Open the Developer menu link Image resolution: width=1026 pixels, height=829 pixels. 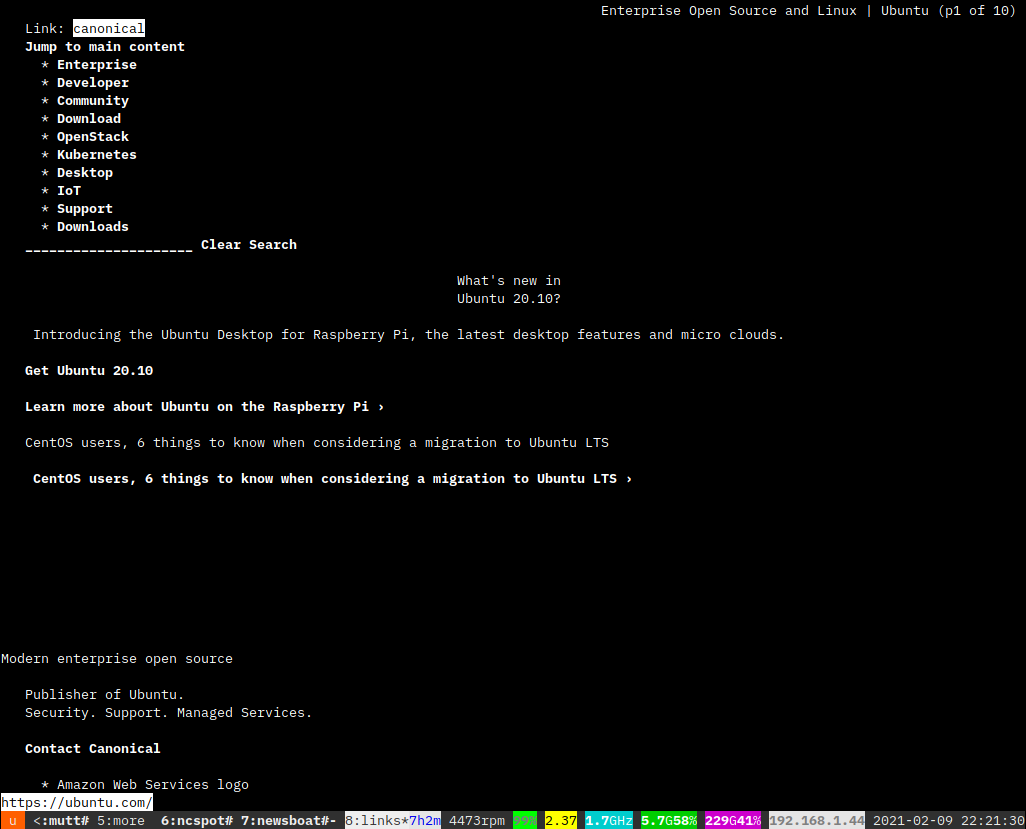[x=93, y=82]
